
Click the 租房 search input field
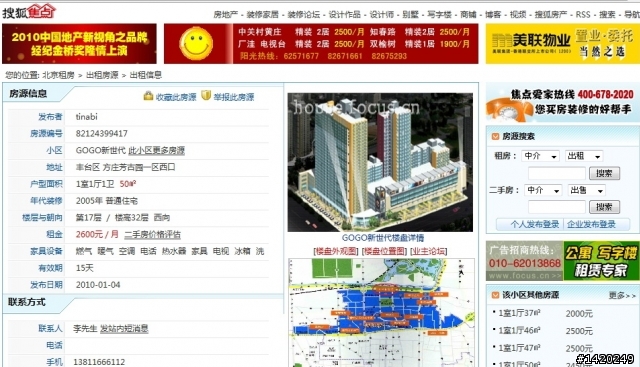(557, 173)
